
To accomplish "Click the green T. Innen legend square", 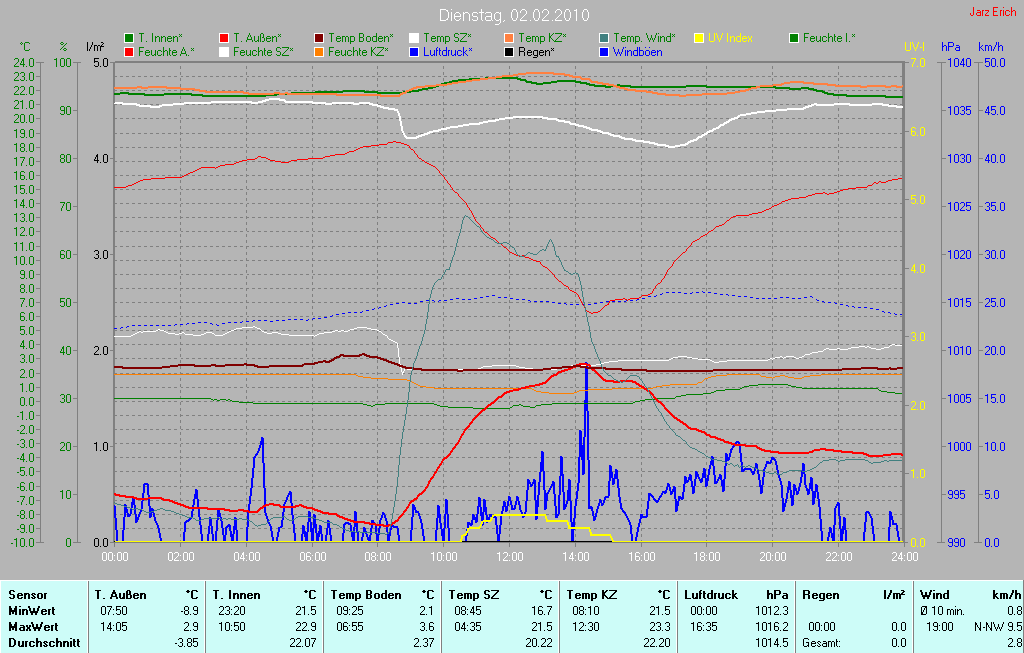I will coord(129,38).
